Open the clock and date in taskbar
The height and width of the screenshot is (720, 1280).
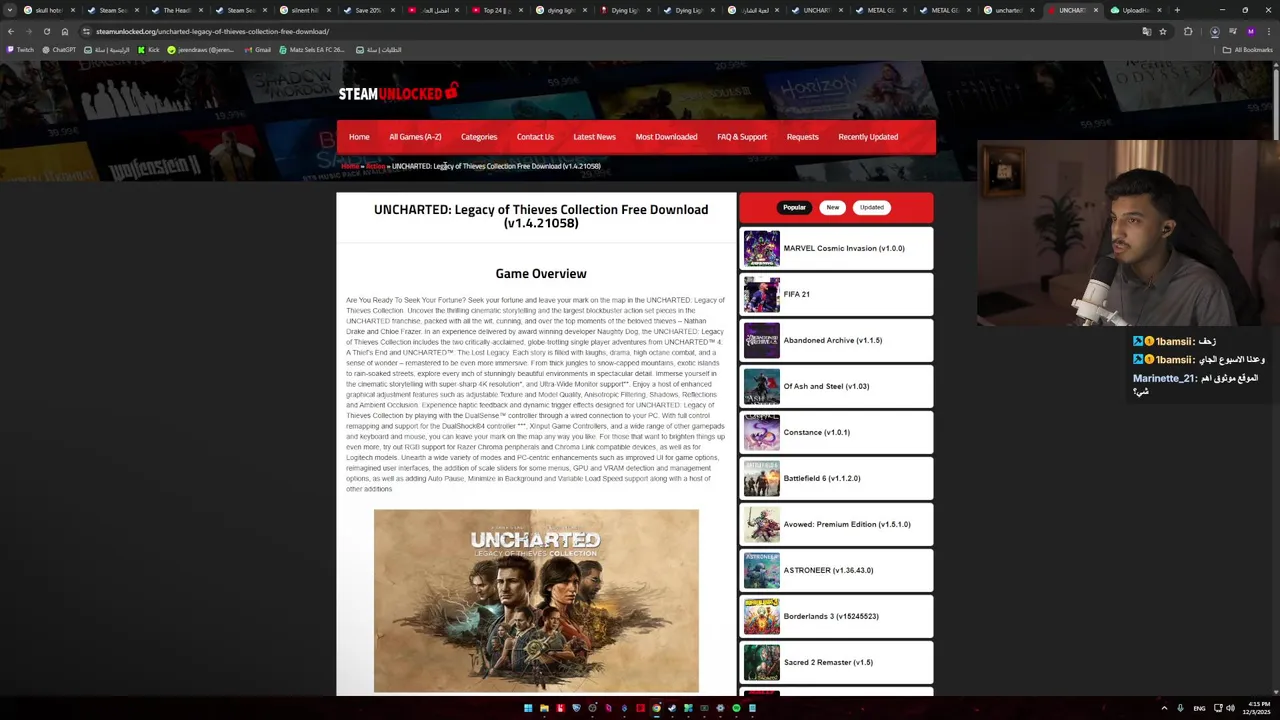point(1256,708)
